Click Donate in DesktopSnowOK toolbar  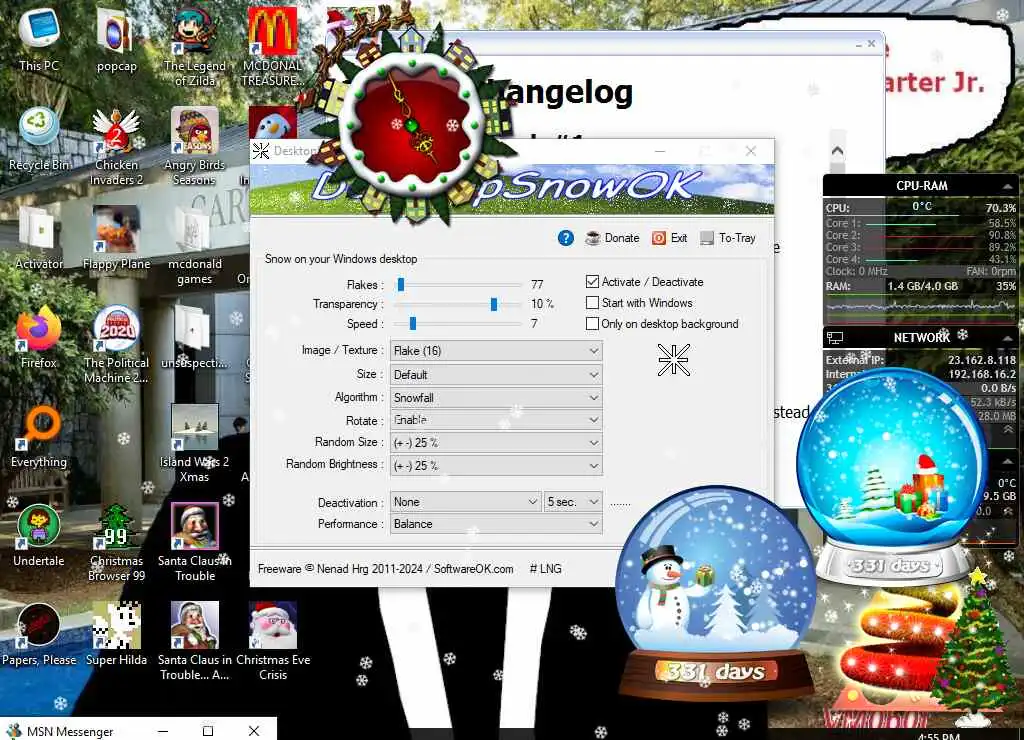[612, 238]
